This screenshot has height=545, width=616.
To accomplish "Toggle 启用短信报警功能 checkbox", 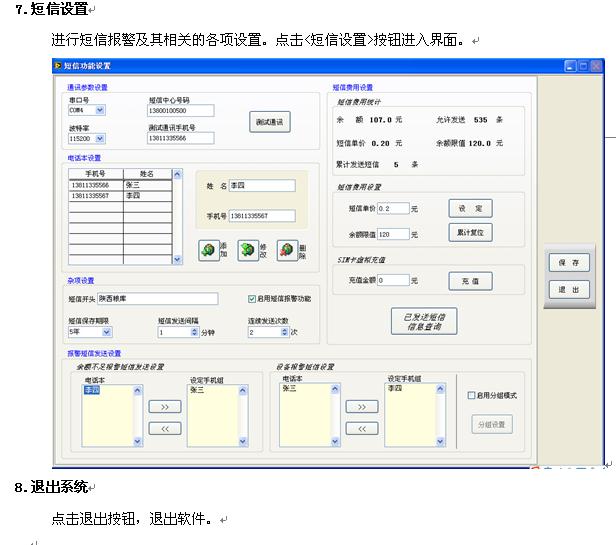I will tap(251, 299).
